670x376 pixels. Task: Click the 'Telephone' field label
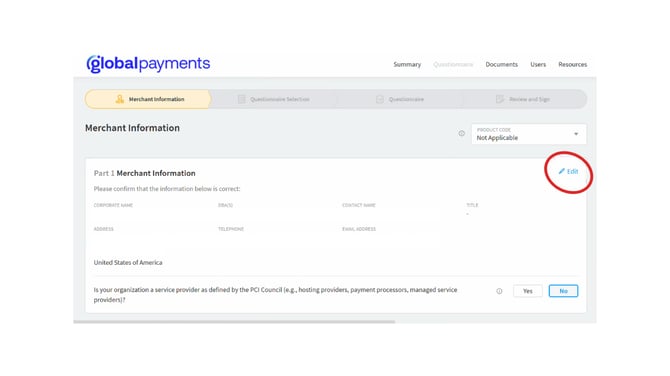pos(231,229)
